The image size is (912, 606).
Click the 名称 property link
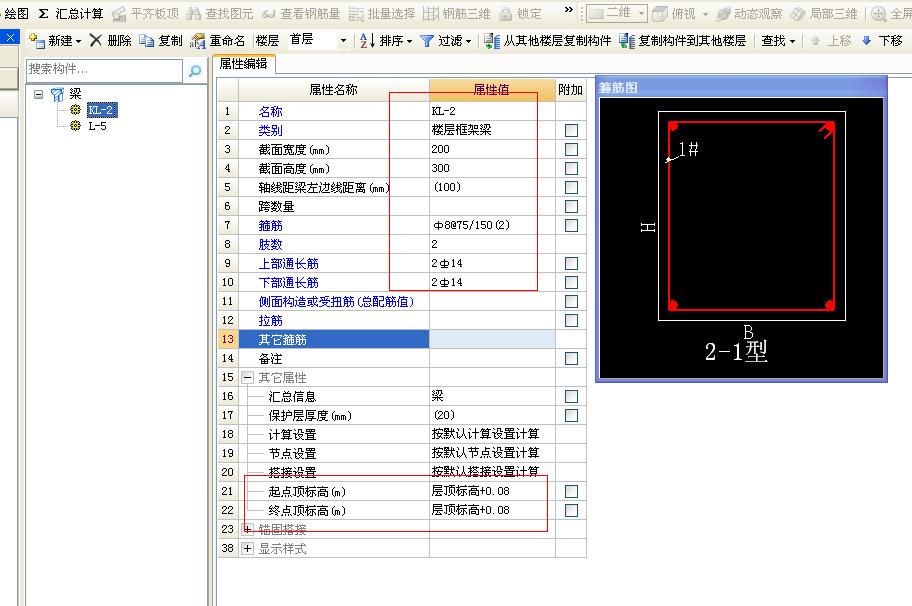(x=270, y=112)
